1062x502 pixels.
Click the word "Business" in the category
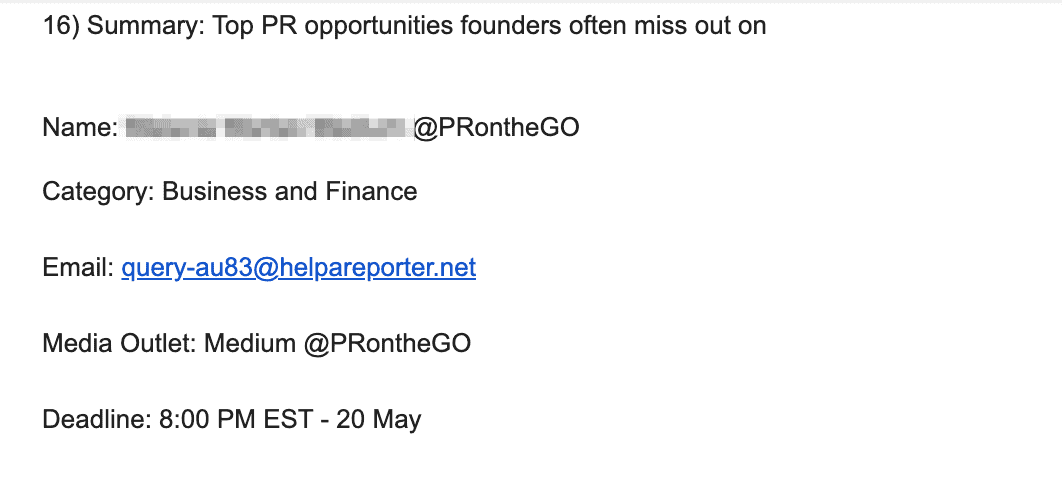215,191
